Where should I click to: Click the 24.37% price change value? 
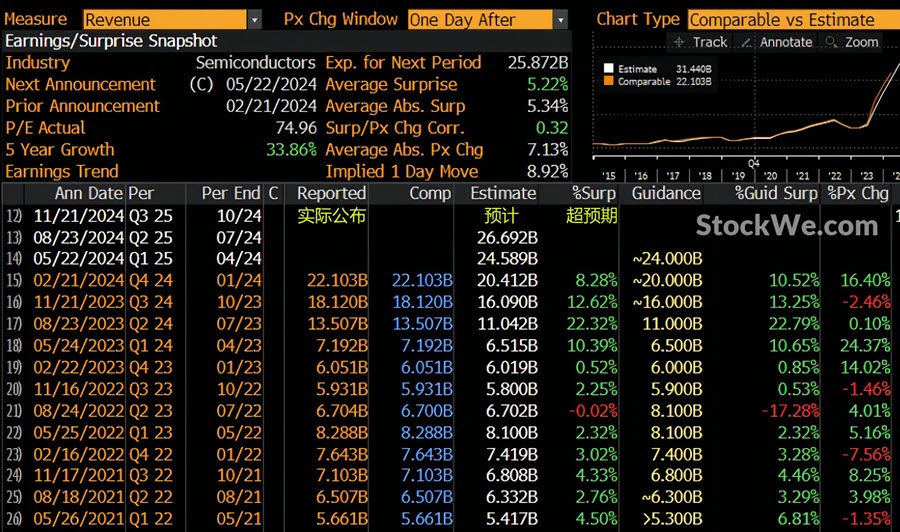[865, 345]
